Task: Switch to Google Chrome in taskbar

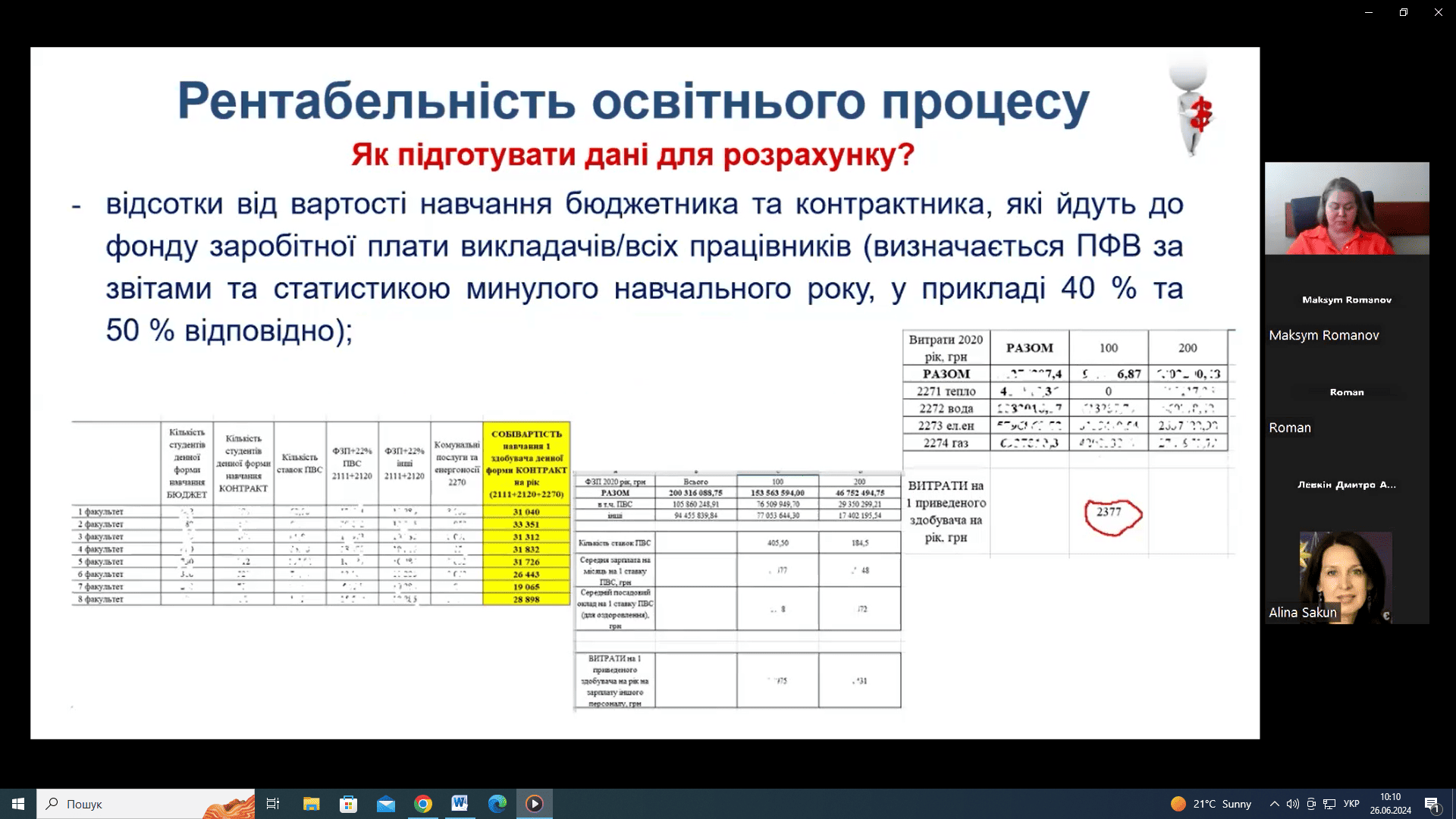Action: tap(422, 804)
